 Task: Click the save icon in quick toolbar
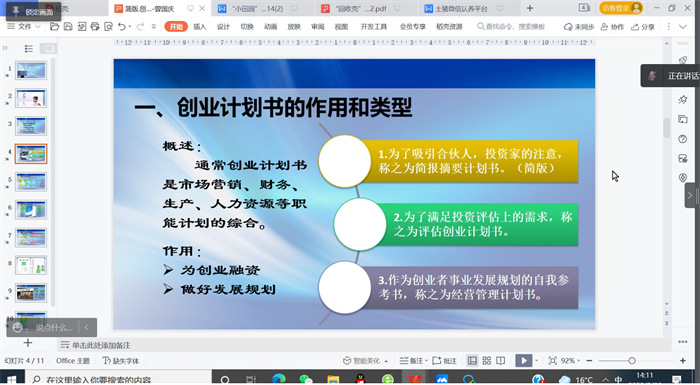[x=68, y=27]
